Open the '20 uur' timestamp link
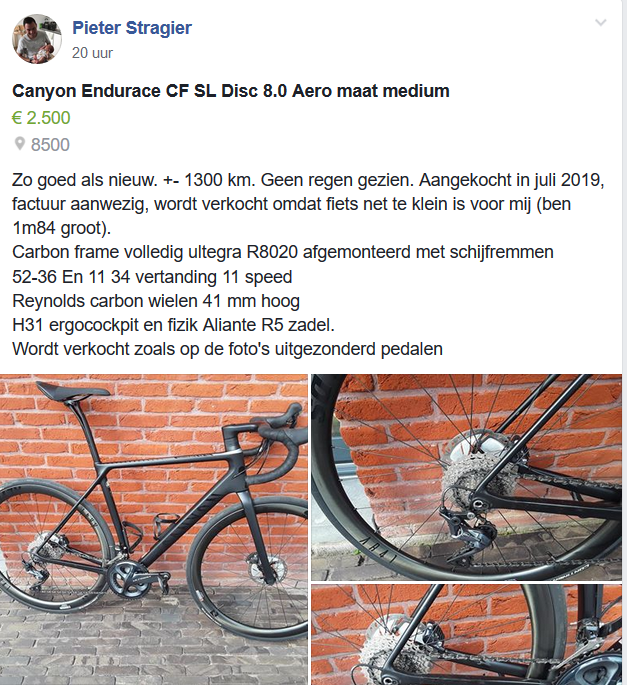The width and height of the screenshot is (627, 685). (x=92, y=53)
